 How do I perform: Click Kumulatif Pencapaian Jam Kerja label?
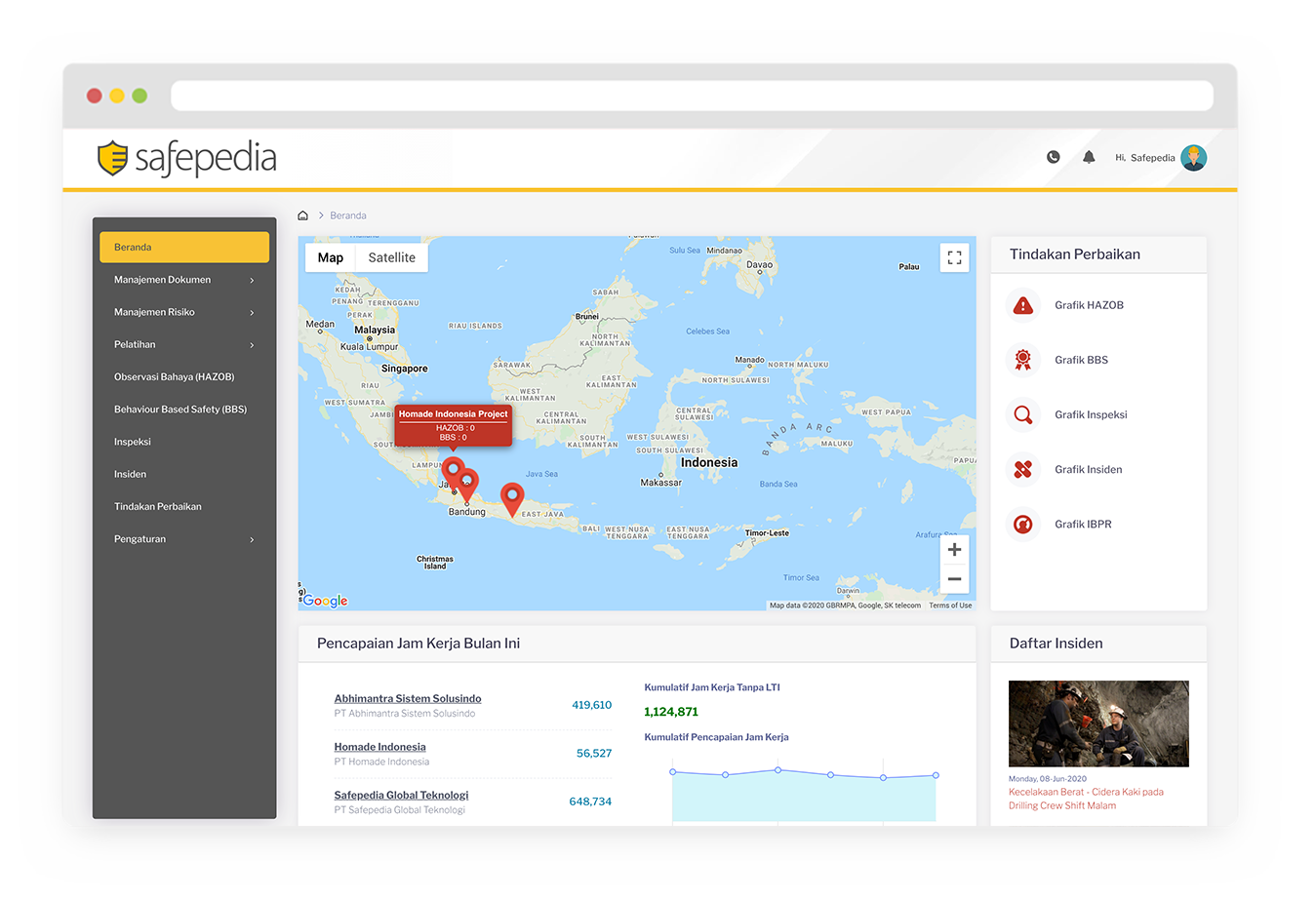[716, 737]
